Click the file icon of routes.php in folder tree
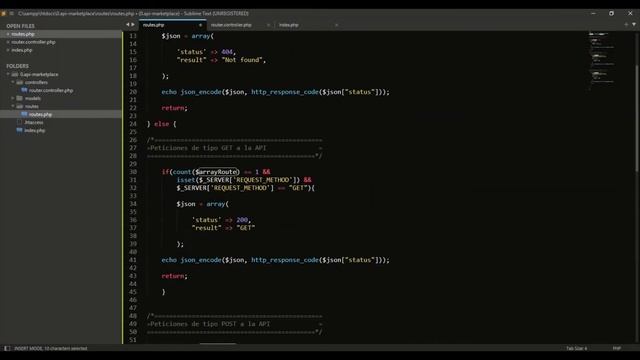Screen dimensions: 640x360 point(24,114)
